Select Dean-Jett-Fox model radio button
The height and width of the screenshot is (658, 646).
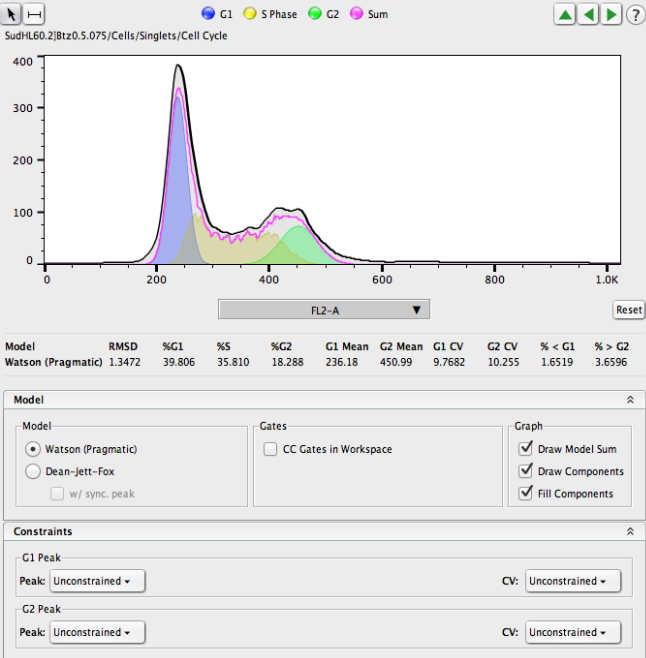[x=32, y=471]
